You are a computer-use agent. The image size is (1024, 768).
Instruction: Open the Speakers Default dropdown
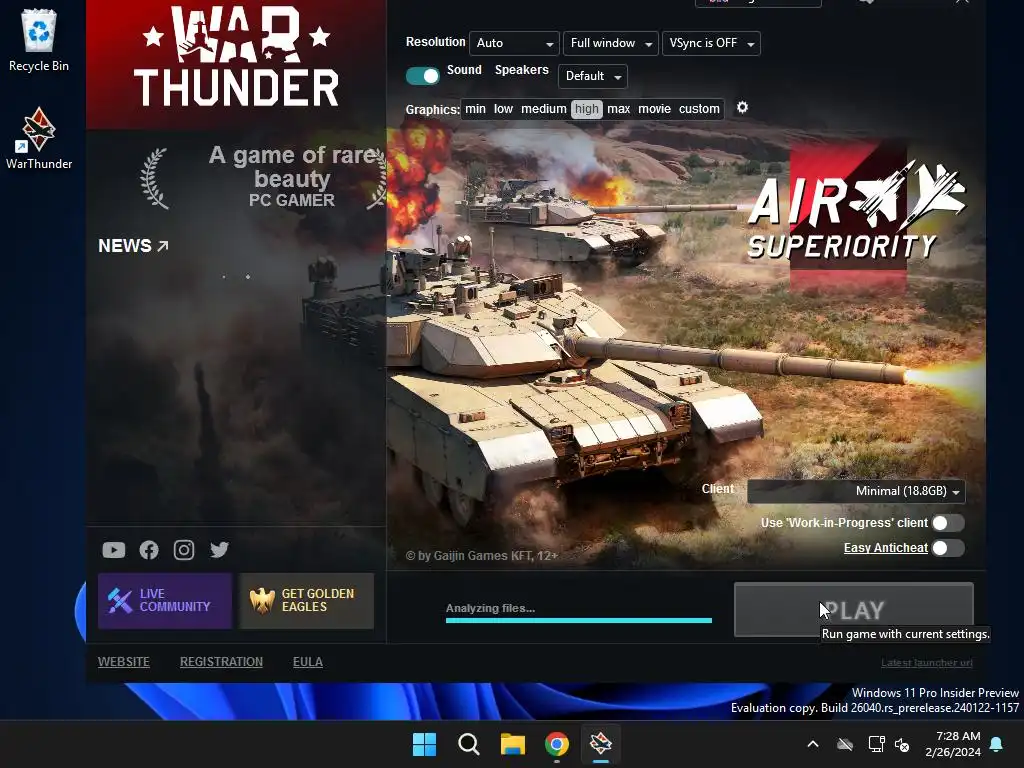coord(593,76)
